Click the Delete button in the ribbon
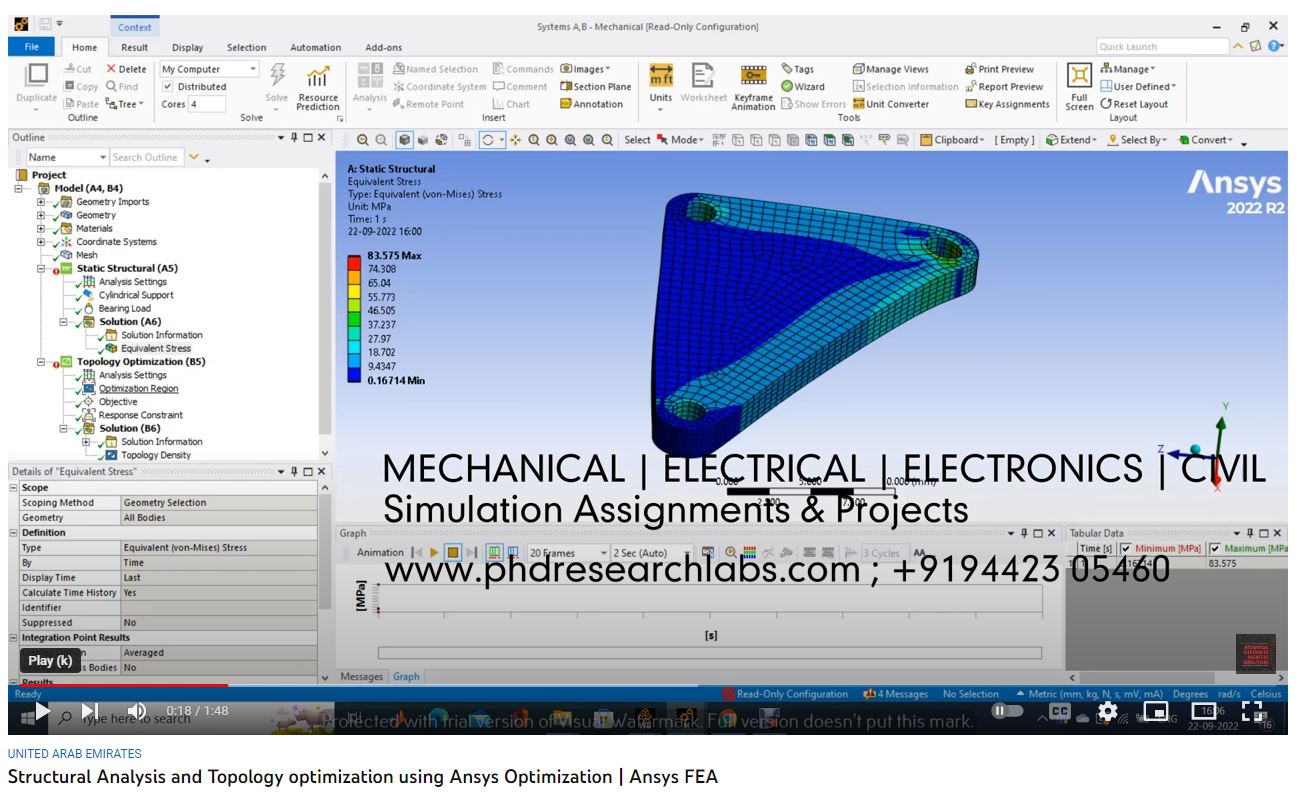Screen dimensions: 1300x798 click(126, 69)
